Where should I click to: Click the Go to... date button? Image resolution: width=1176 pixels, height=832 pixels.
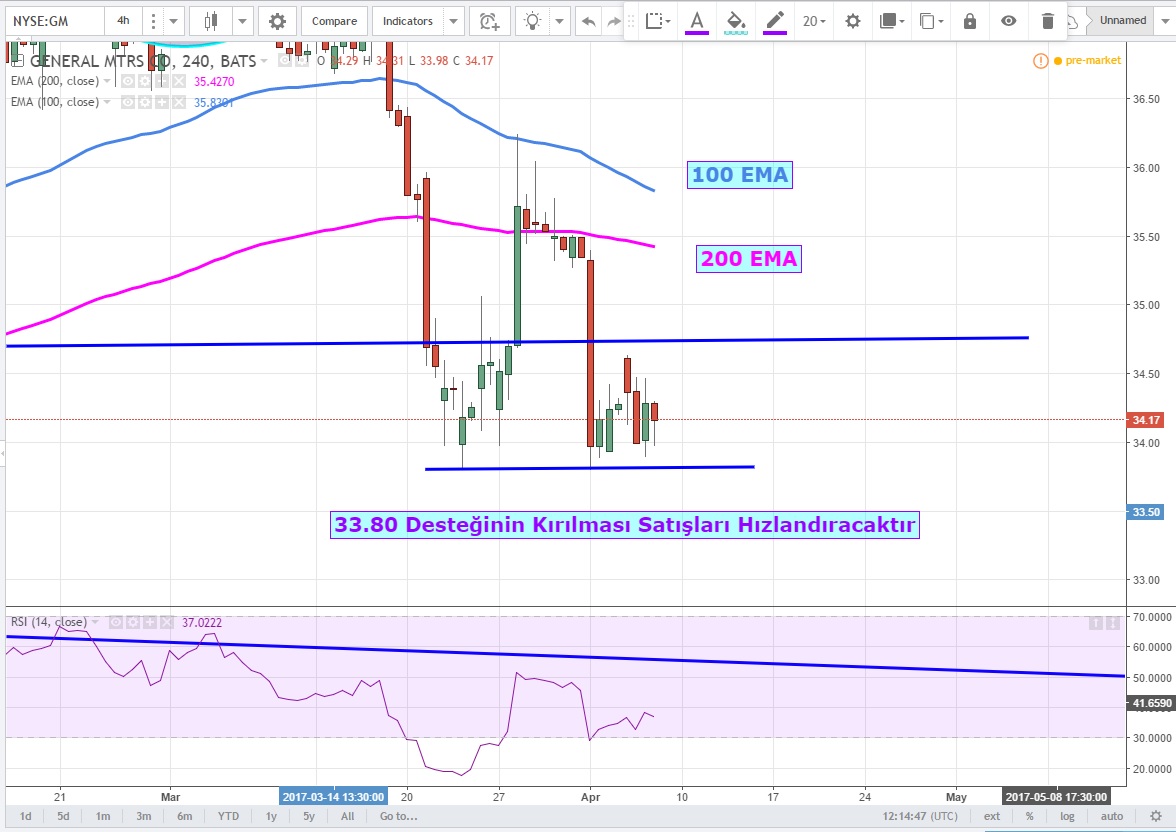pyautogui.click(x=399, y=816)
